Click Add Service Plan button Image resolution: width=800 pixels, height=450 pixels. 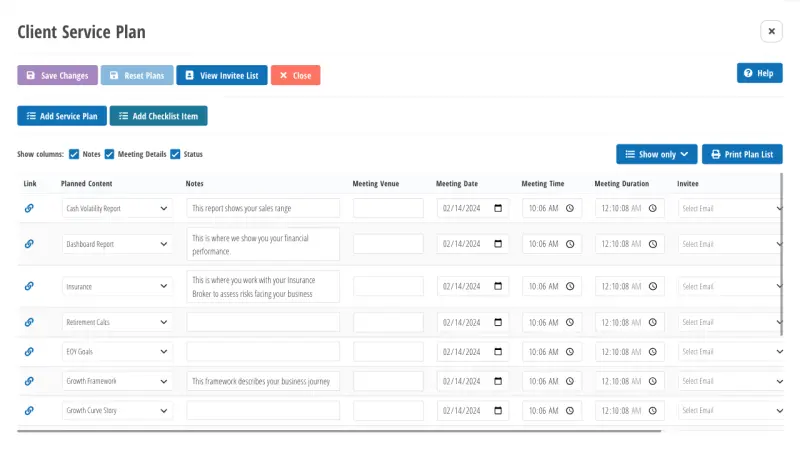click(x=62, y=116)
